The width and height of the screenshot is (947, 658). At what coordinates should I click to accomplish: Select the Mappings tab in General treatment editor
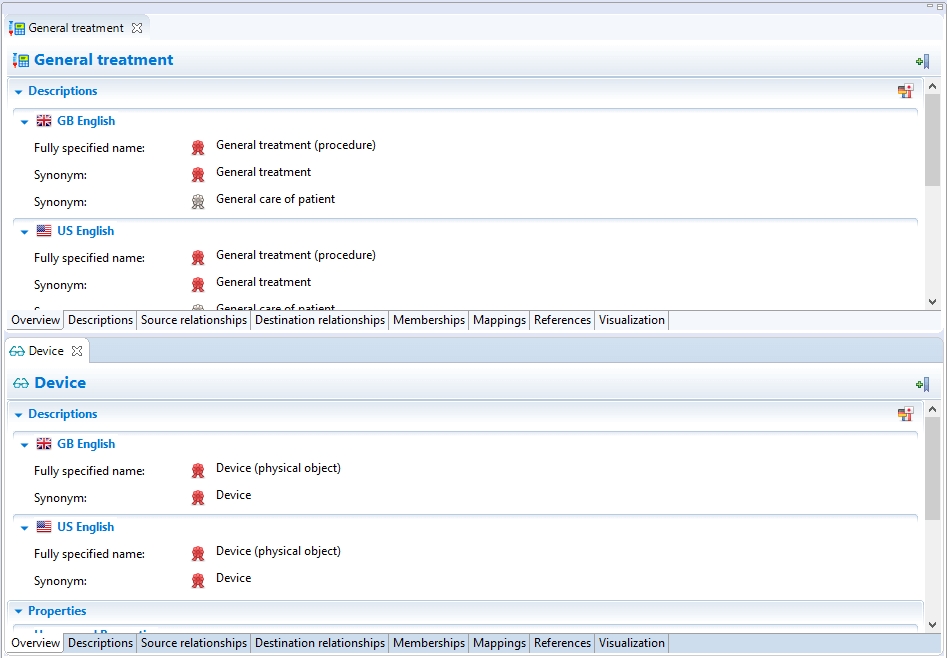click(499, 320)
